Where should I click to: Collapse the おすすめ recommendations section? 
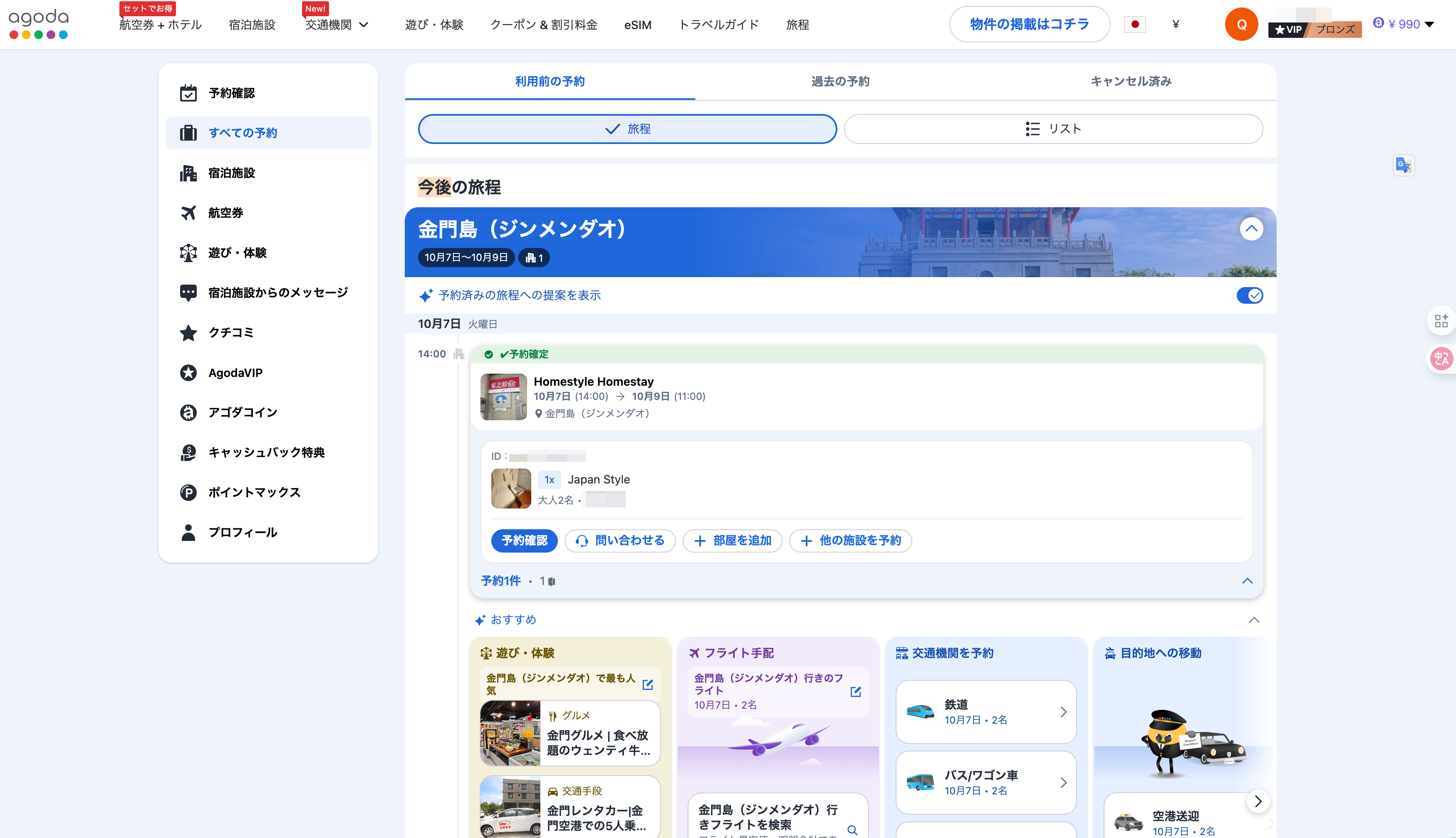(x=1253, y=620)
